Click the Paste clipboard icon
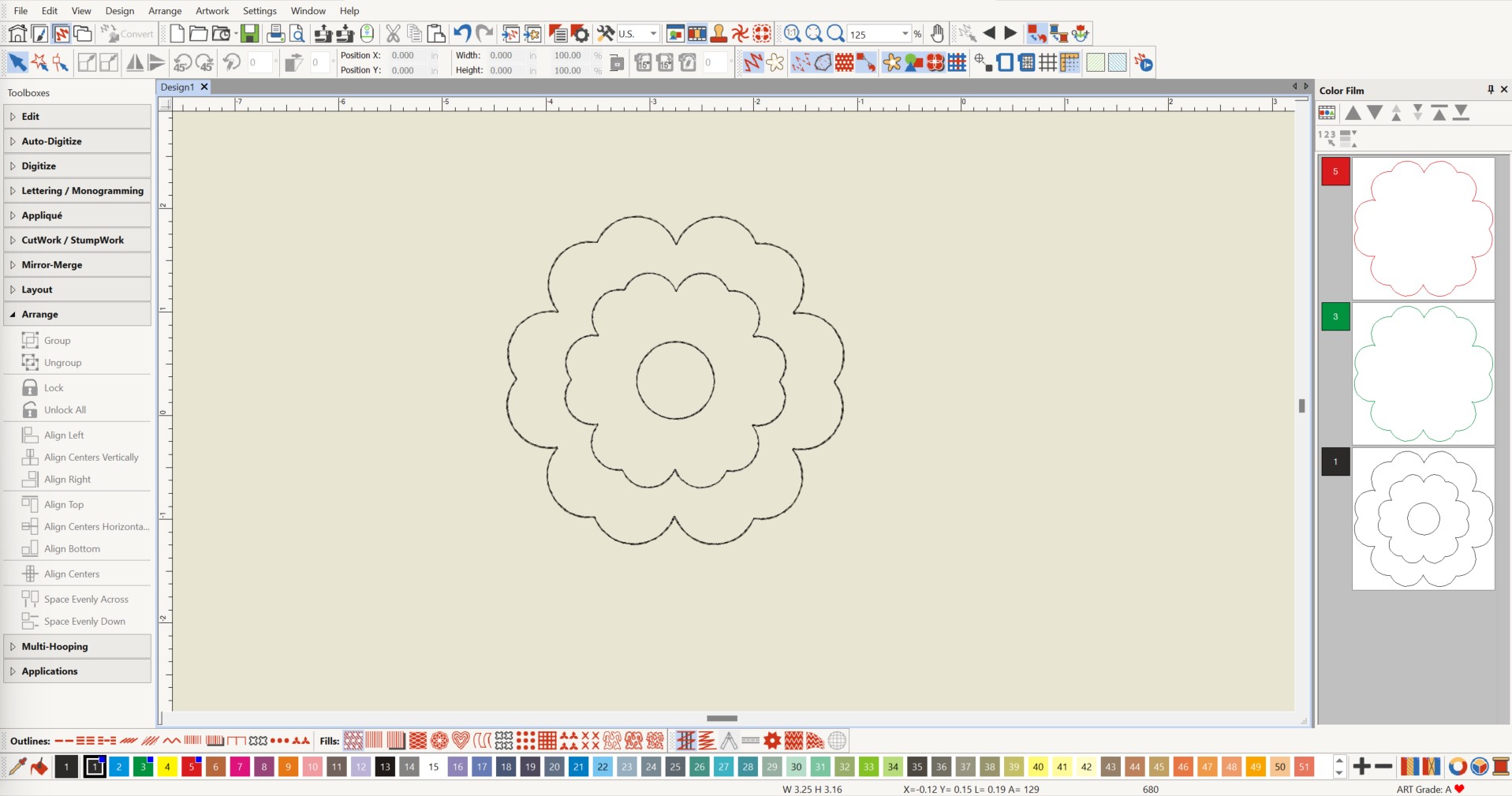Image resolution: width=1512 pixels, height=796 pixels. tap(436, 33)
